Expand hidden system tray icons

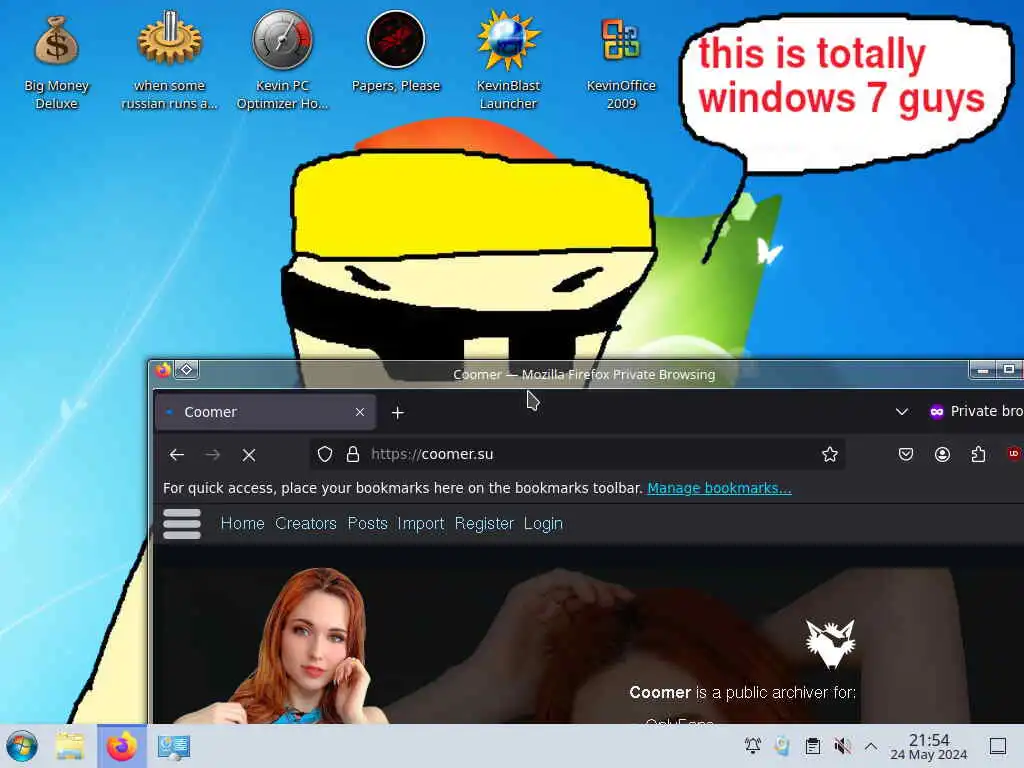871,746
